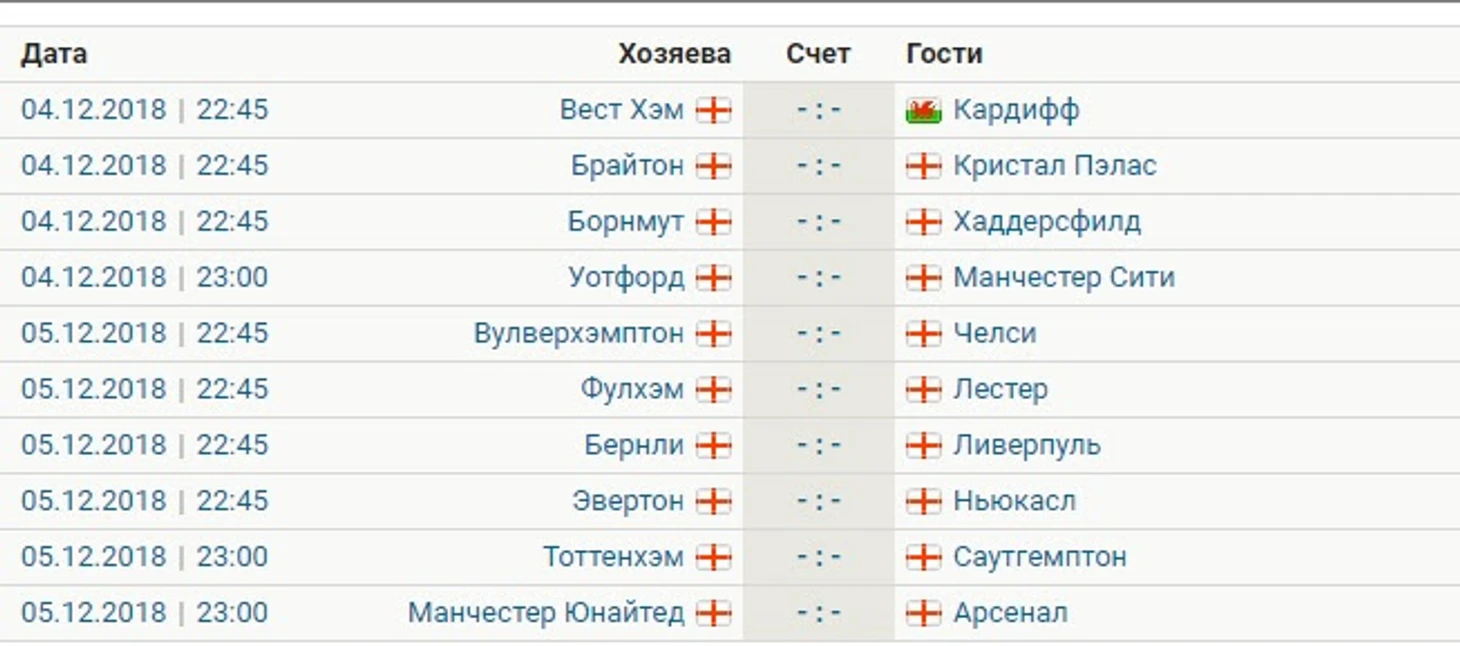The height and width of the screenshot is (646, 1460).
Task: Select the Брайтон home team link
Action: (x=627, y=165)
